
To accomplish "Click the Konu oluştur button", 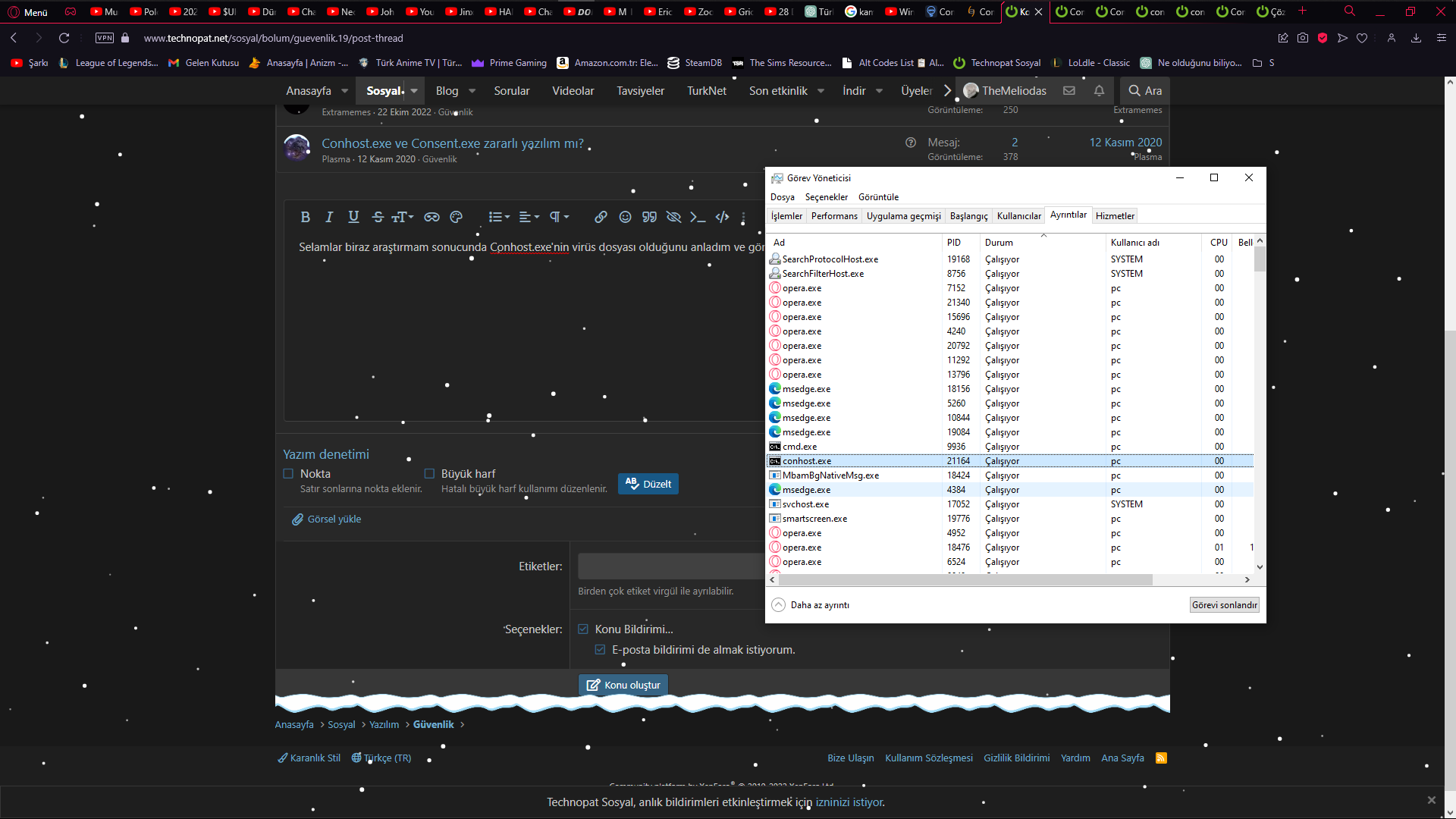I will tap(623, 685).
